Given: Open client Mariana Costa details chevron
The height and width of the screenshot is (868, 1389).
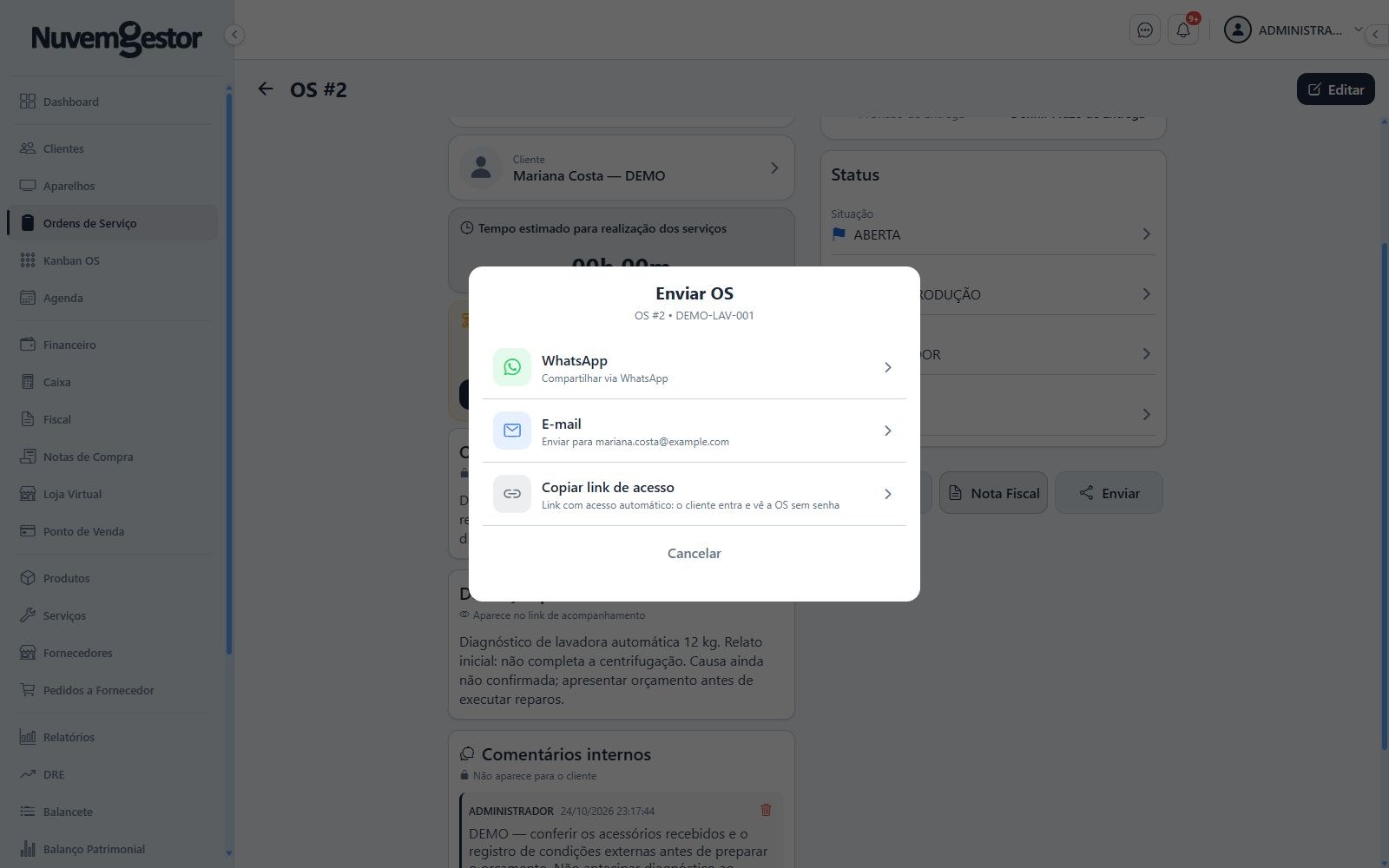Looking at the screenshot, I should coord(774,168).
